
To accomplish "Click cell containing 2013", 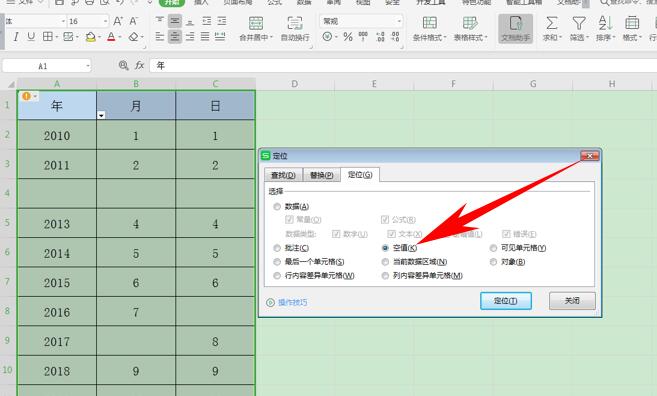I will 57,223.
